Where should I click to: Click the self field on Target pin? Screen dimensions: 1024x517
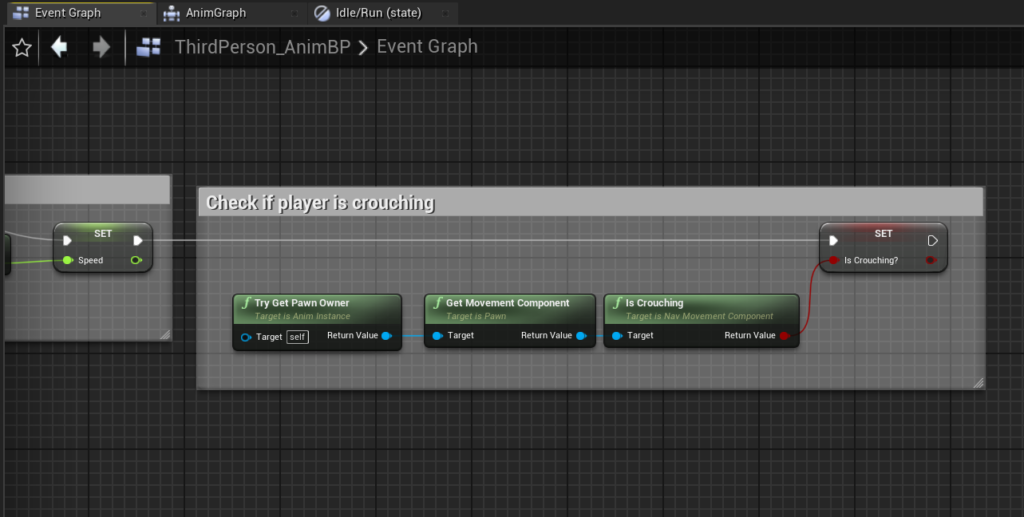pos(297,337)
